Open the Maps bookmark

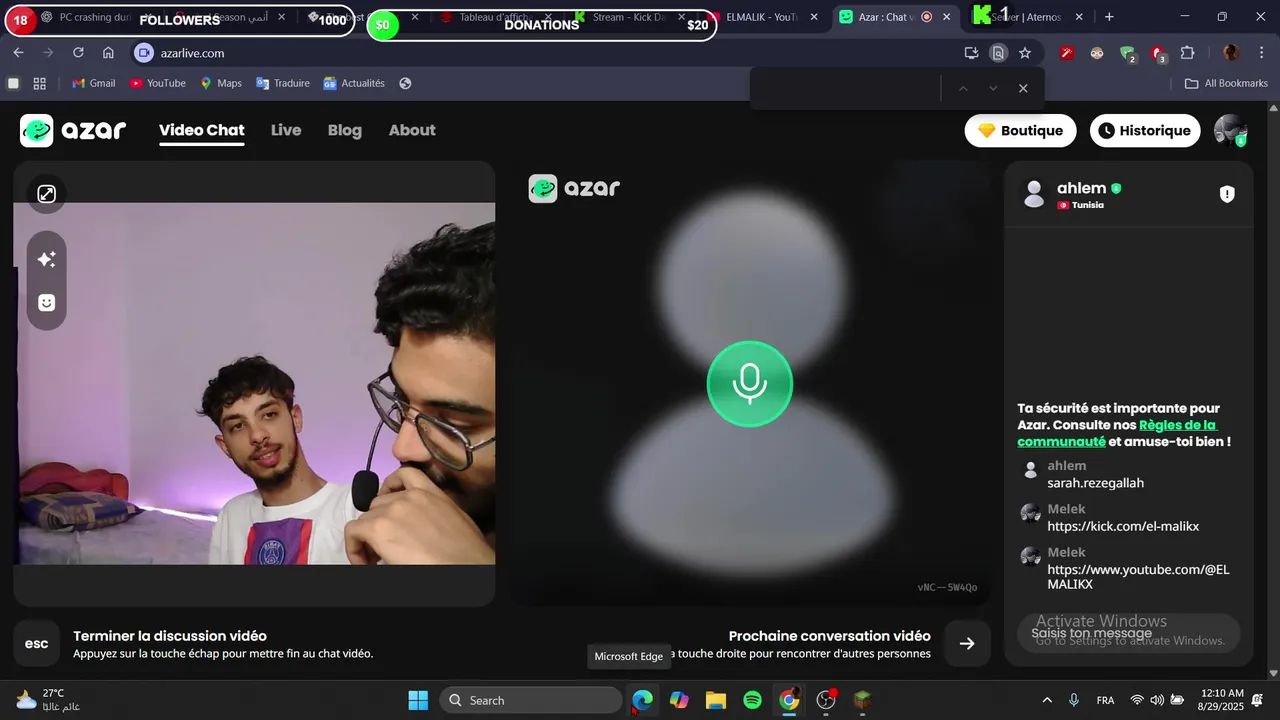point(221,83)
